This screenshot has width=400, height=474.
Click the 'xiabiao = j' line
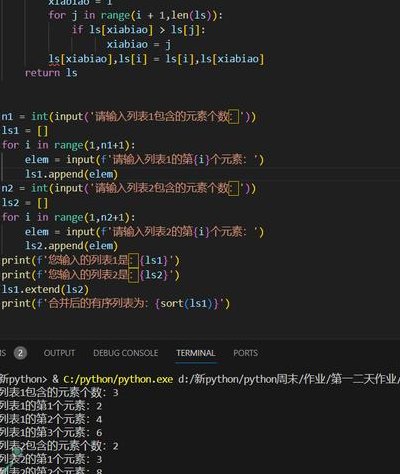point(139,44)
